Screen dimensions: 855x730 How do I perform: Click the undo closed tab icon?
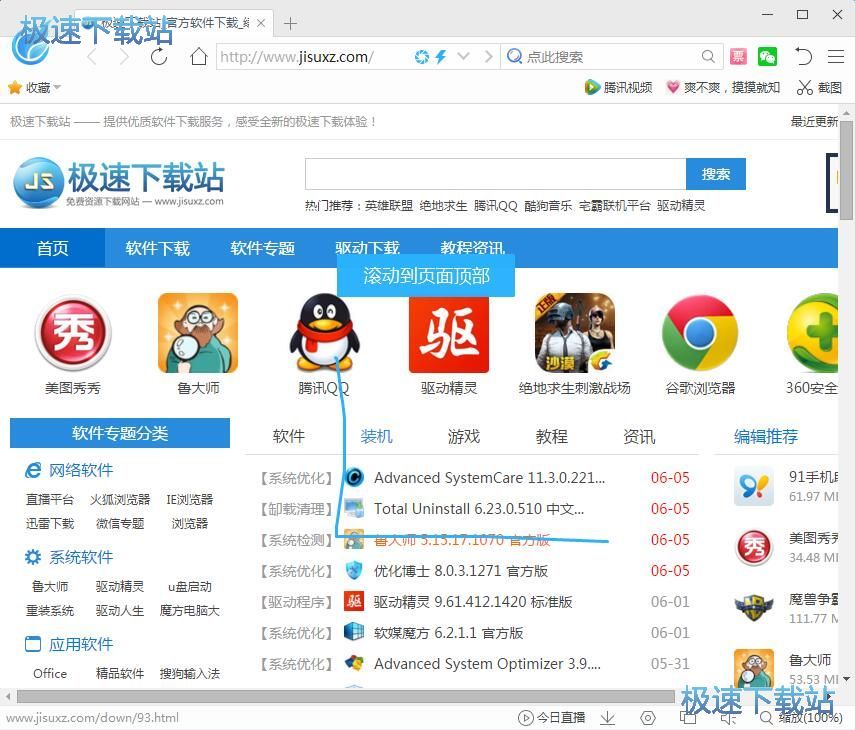pos(803,56)
